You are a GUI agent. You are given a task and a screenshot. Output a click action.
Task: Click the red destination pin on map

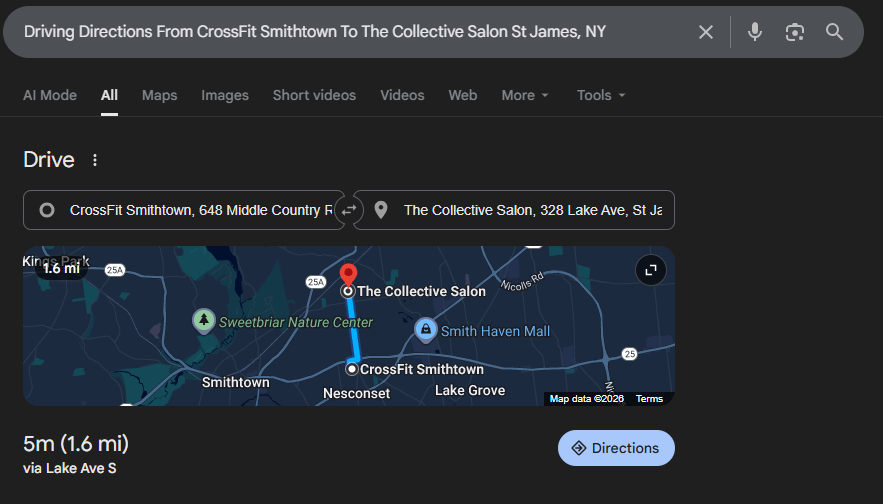pos(348,274)
